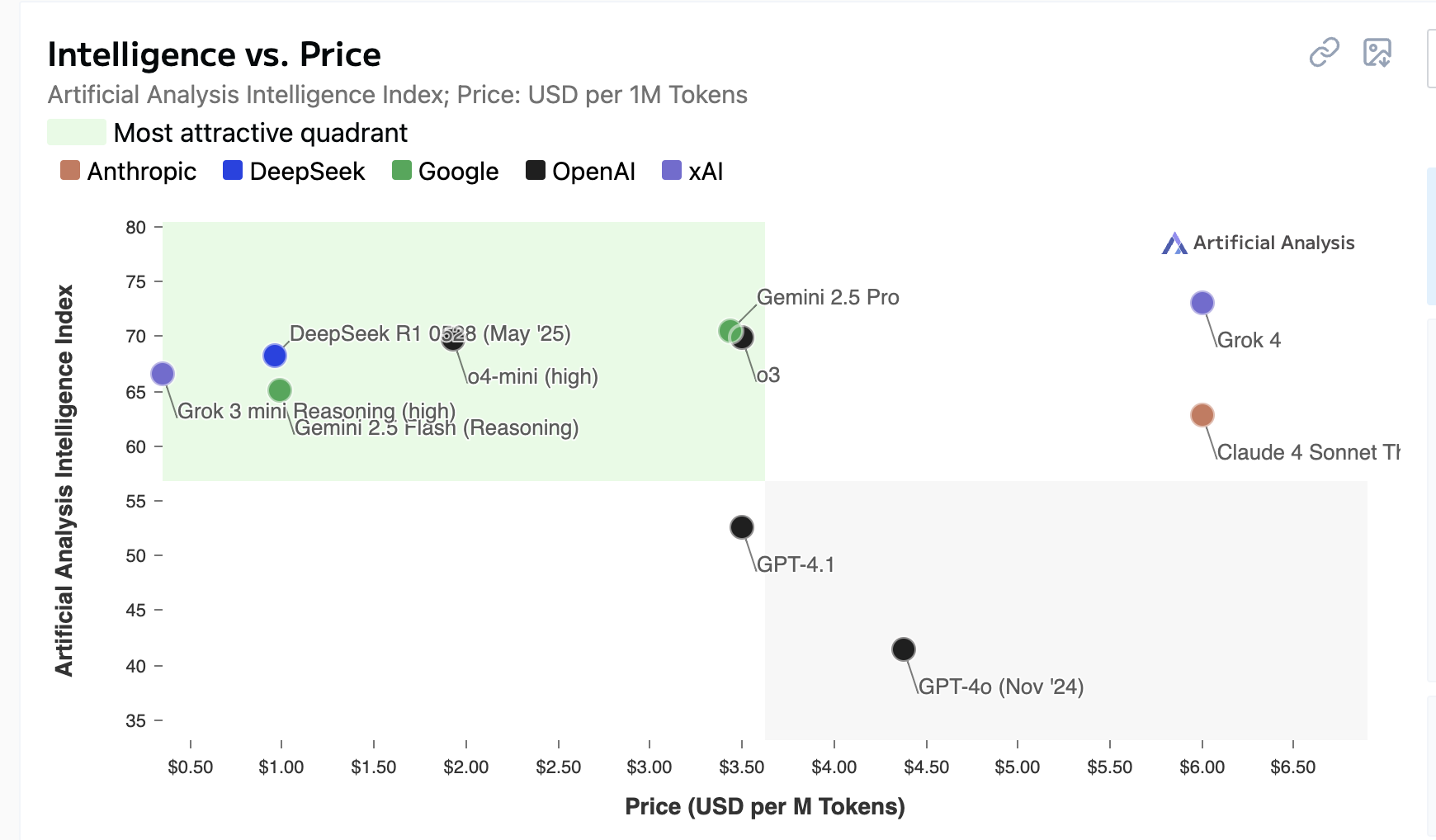The height and width of the screenshot is (840, 1436).
Task: Click the Gemini 2.5 Flash data point
Action: [x=280, y=390]
